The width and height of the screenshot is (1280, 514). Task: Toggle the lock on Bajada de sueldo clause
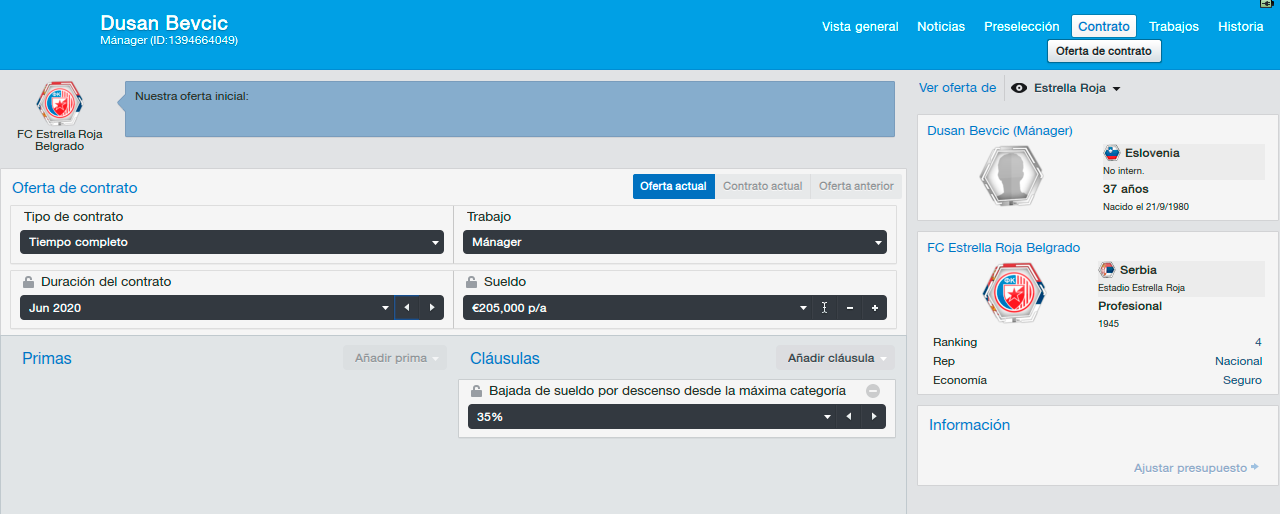(x=477, y=391)
